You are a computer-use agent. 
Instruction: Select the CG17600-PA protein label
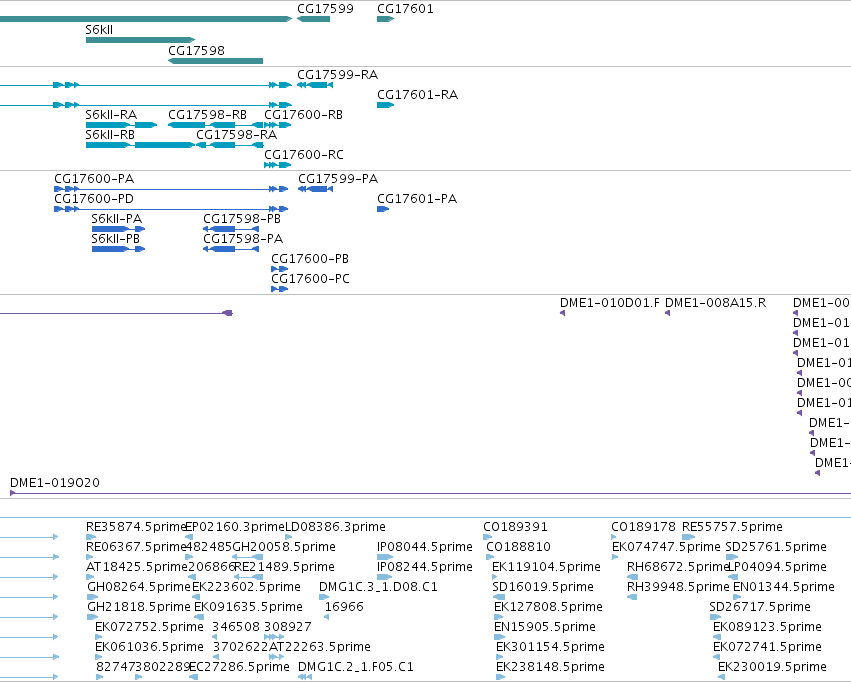[94, 179]
